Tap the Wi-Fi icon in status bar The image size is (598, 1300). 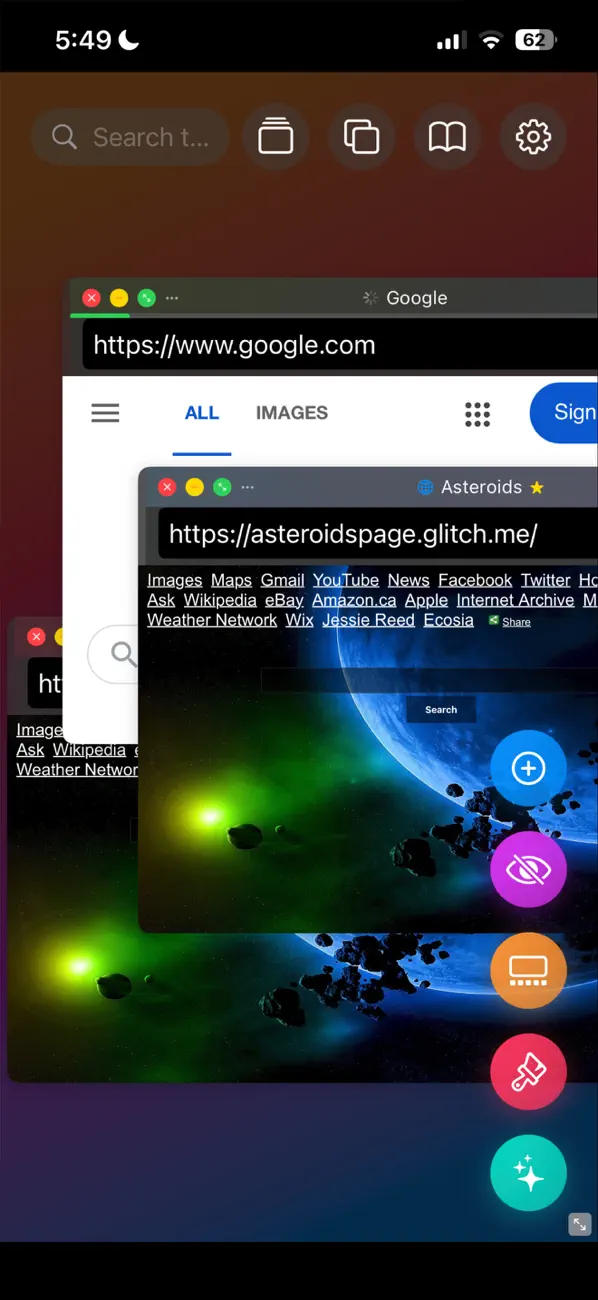[490, 41]
